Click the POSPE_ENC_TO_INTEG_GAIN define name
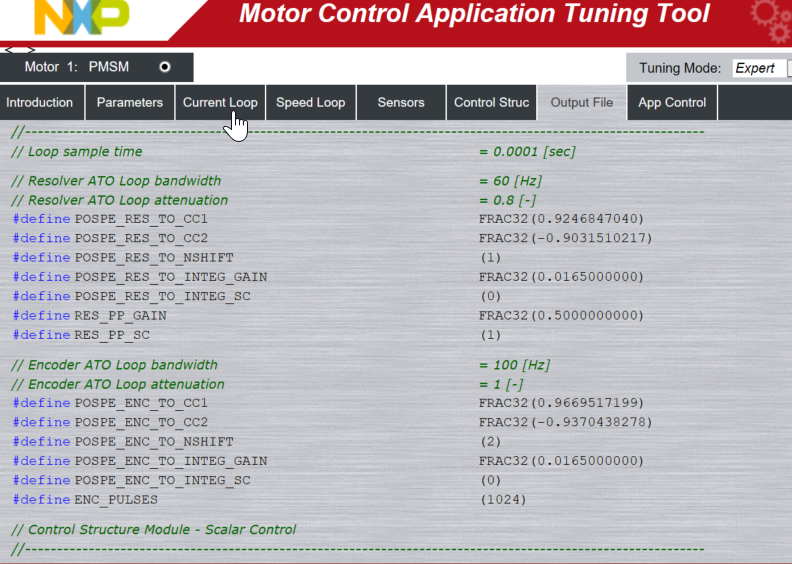 pos(171,461)
